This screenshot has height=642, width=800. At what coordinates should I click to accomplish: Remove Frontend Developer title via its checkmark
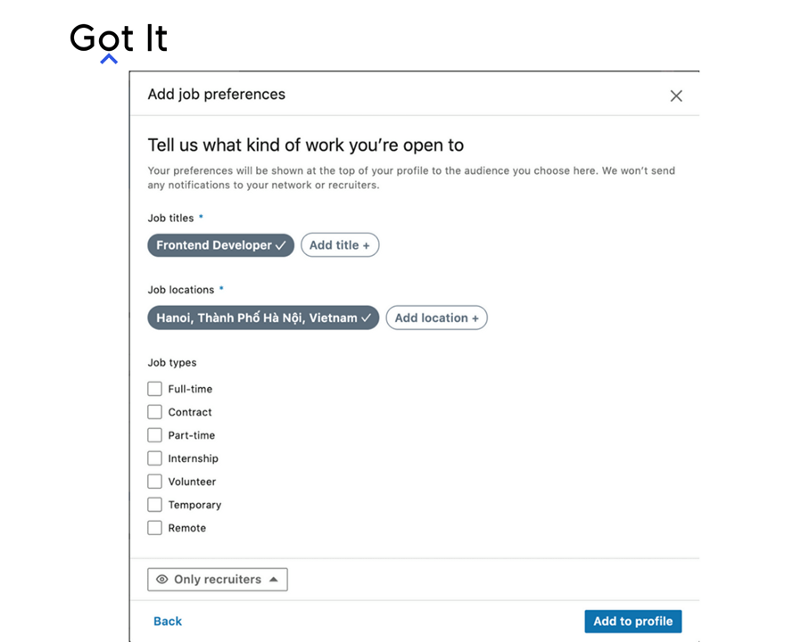(281, 245)
